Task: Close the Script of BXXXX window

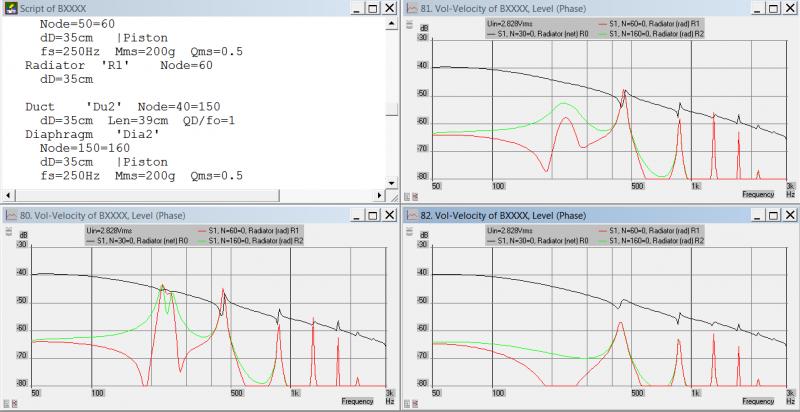Action: [389, 8]
